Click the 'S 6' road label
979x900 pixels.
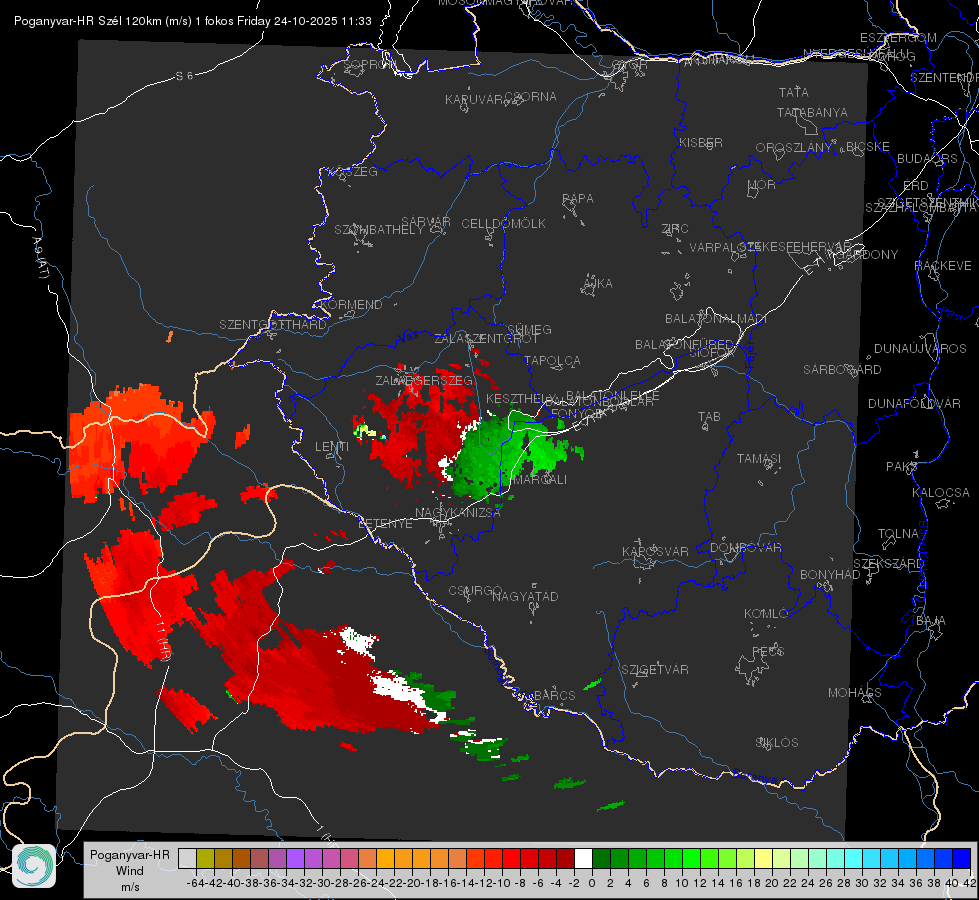[184, 76]
